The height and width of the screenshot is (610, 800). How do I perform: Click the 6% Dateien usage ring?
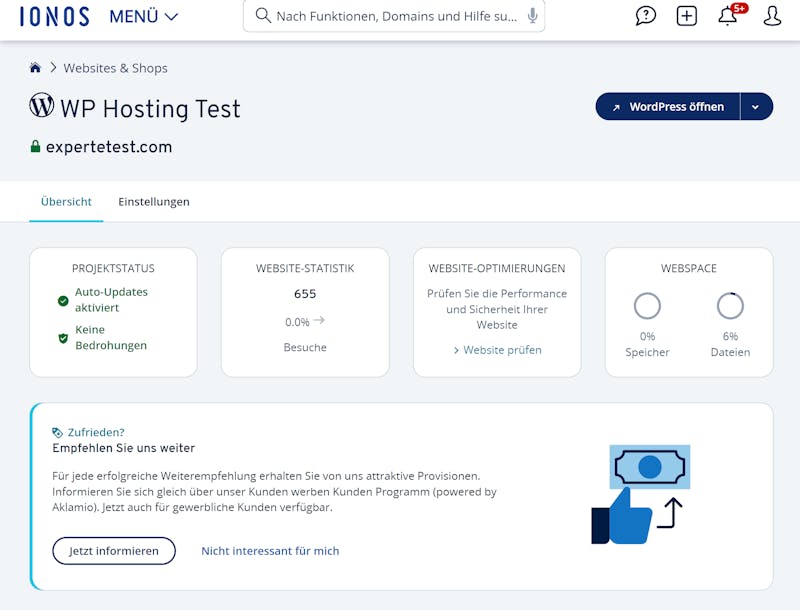[x=730, y=306]
